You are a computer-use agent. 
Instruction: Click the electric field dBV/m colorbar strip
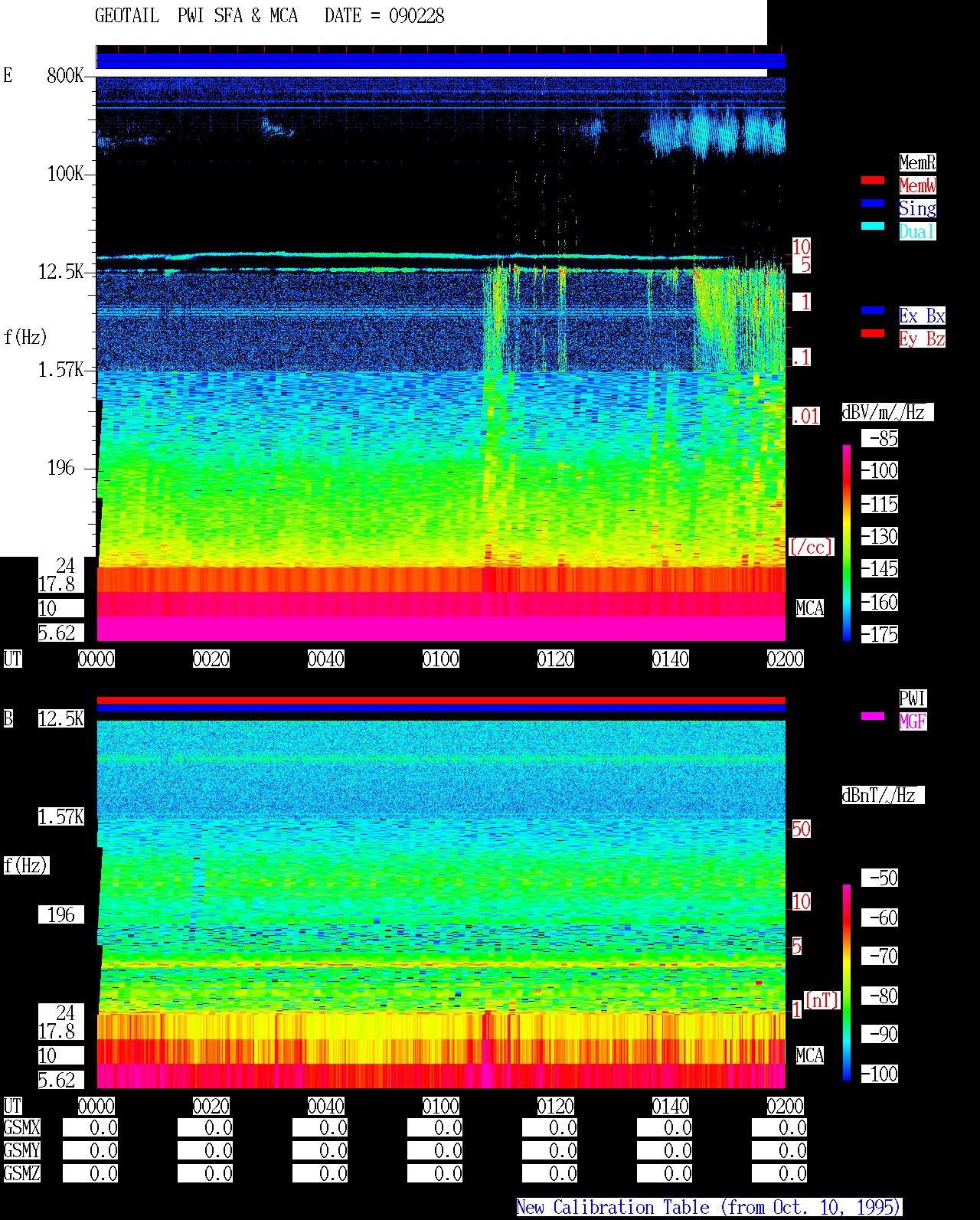(x=847, y=542)
